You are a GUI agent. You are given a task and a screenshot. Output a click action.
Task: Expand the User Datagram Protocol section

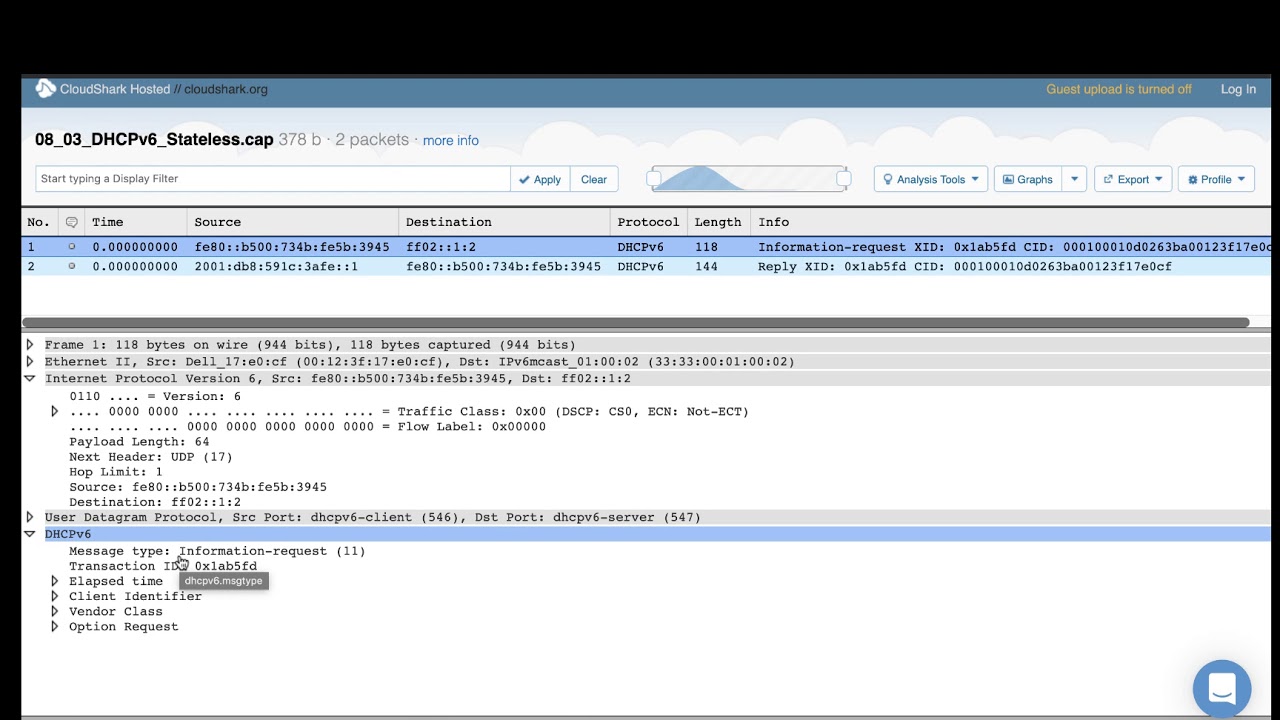tap(30, 518)
